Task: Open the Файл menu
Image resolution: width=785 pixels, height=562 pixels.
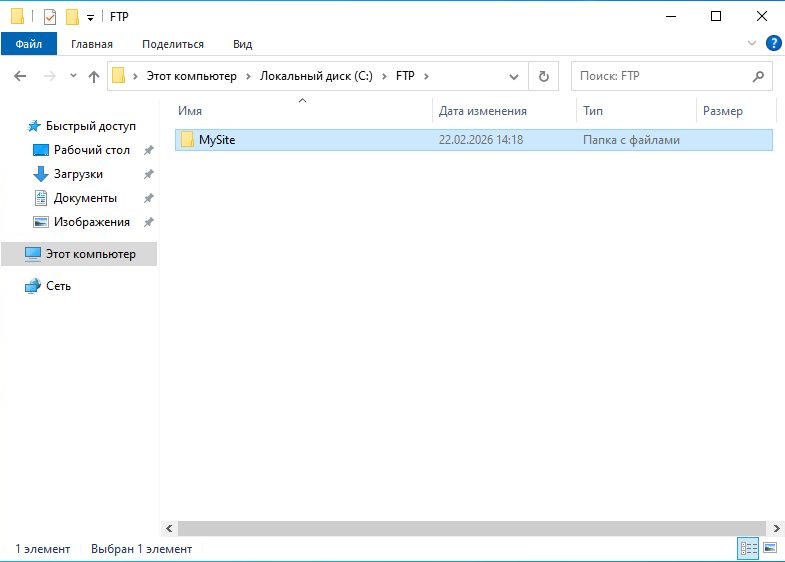Action: coord(29,44)
